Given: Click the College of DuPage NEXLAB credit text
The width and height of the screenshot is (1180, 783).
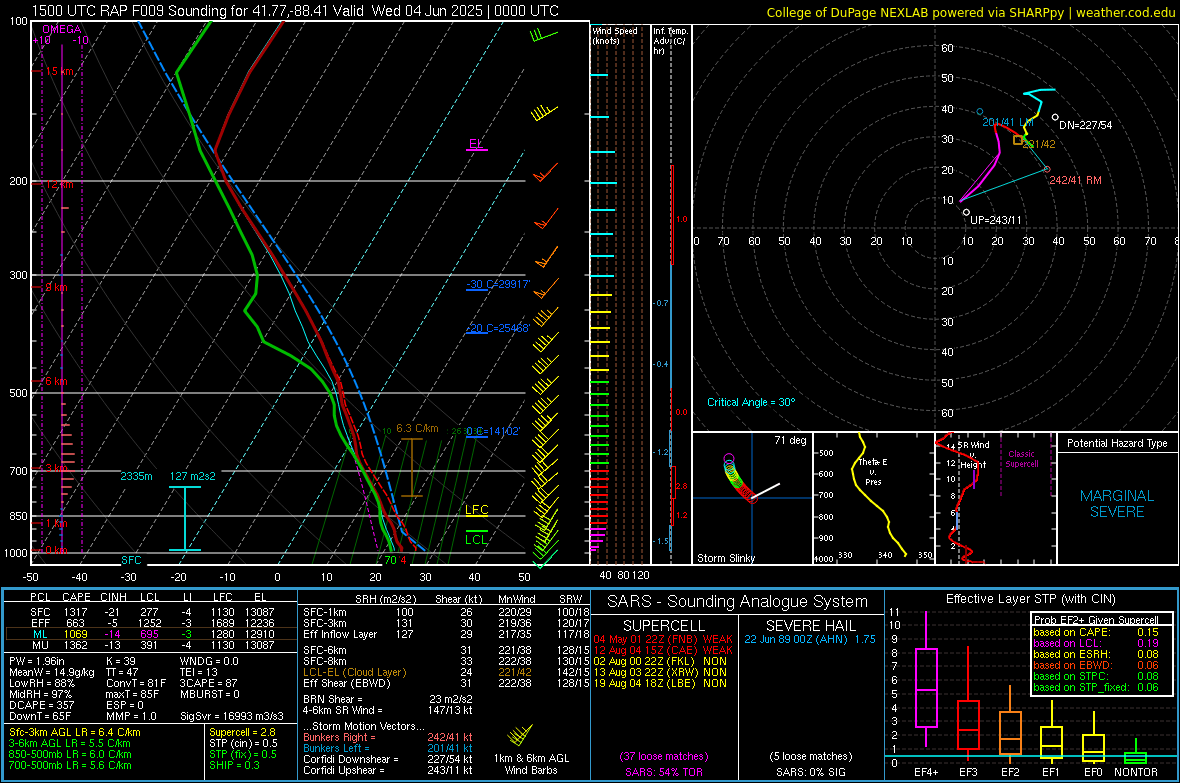Looking at the screenshot, I should [x=970, y=12].
